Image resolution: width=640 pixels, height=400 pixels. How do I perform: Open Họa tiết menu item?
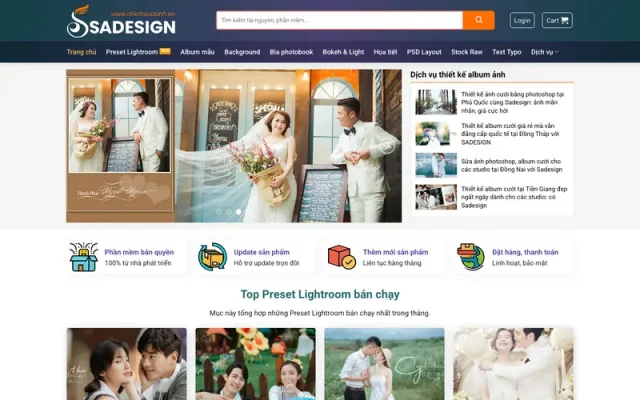pyautogui.click(x=385, y=52)
